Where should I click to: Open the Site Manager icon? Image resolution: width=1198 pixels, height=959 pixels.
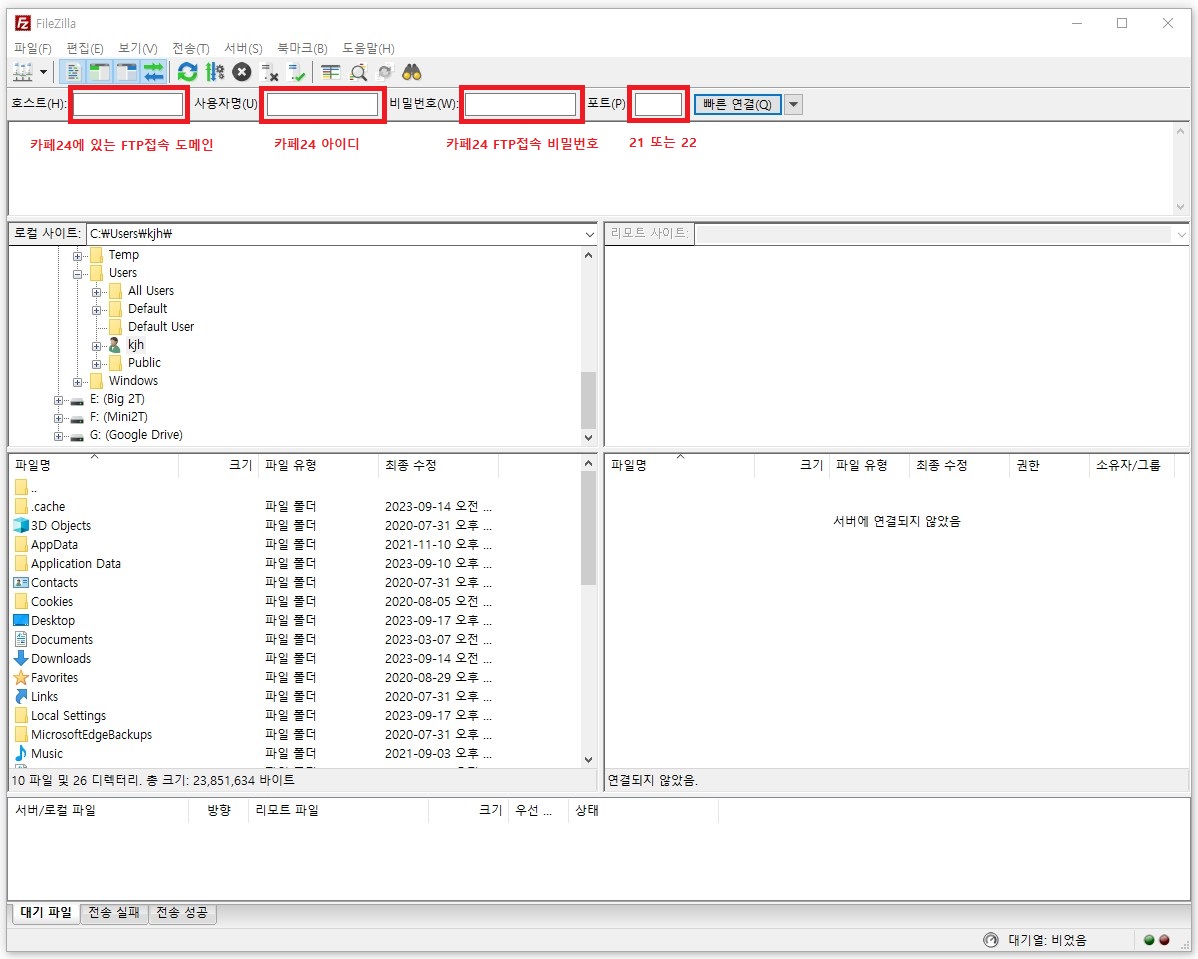click(23, 73)
